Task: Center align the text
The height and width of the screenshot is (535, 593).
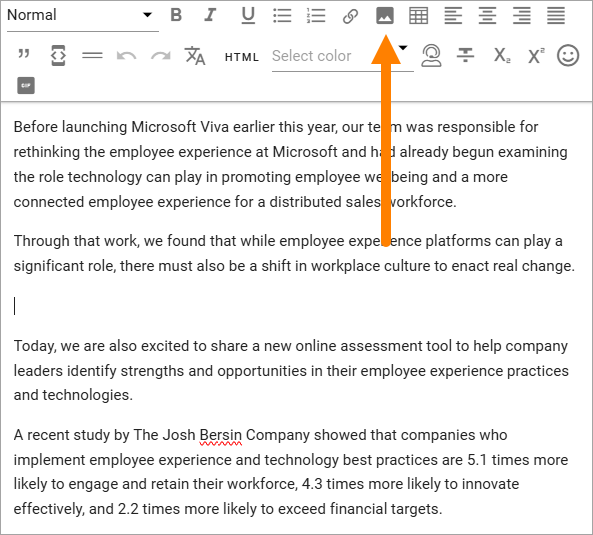Action: (x=487, y=16)
